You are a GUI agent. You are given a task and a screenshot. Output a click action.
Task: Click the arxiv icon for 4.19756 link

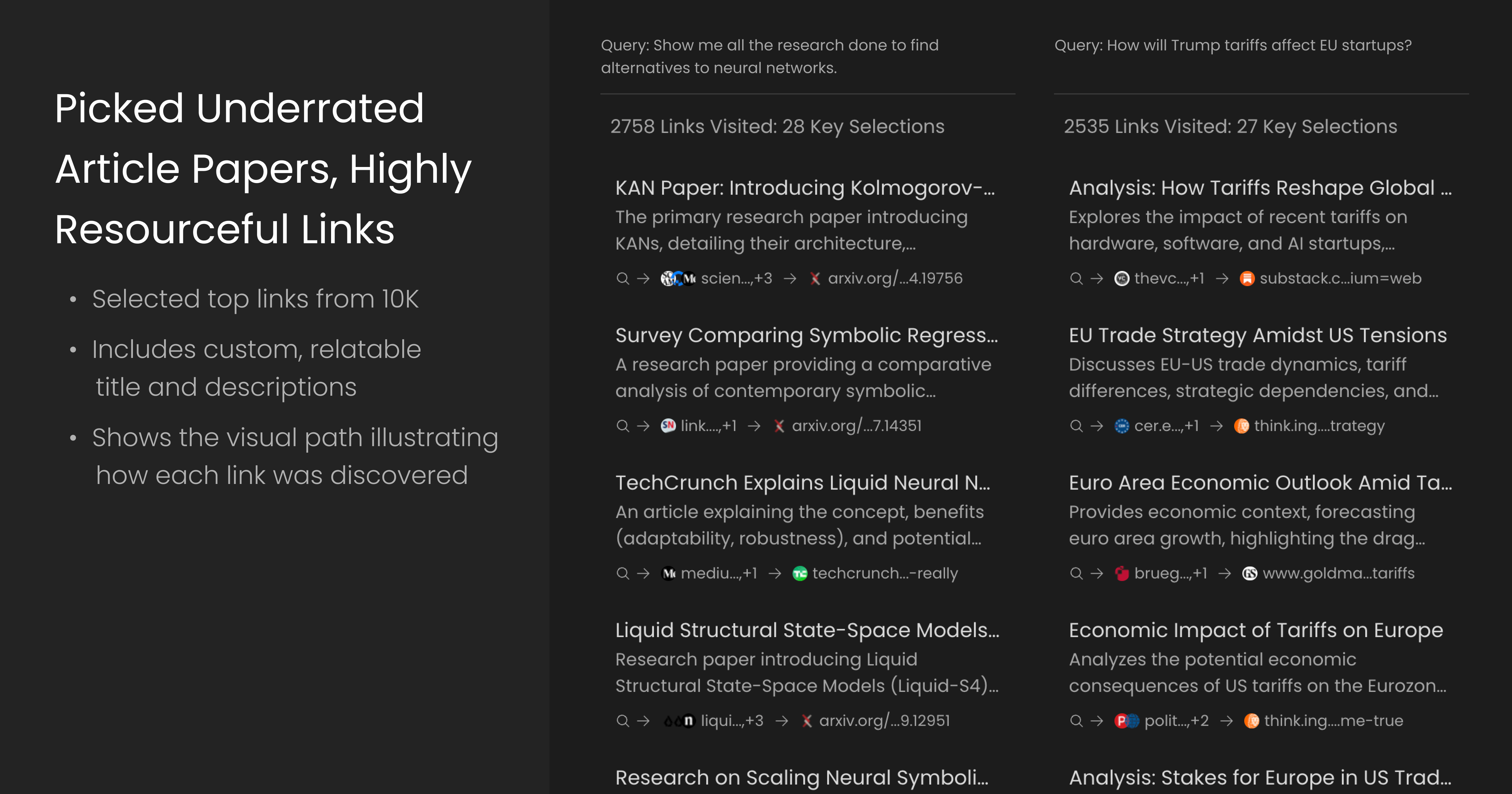(x=815, y=278)
